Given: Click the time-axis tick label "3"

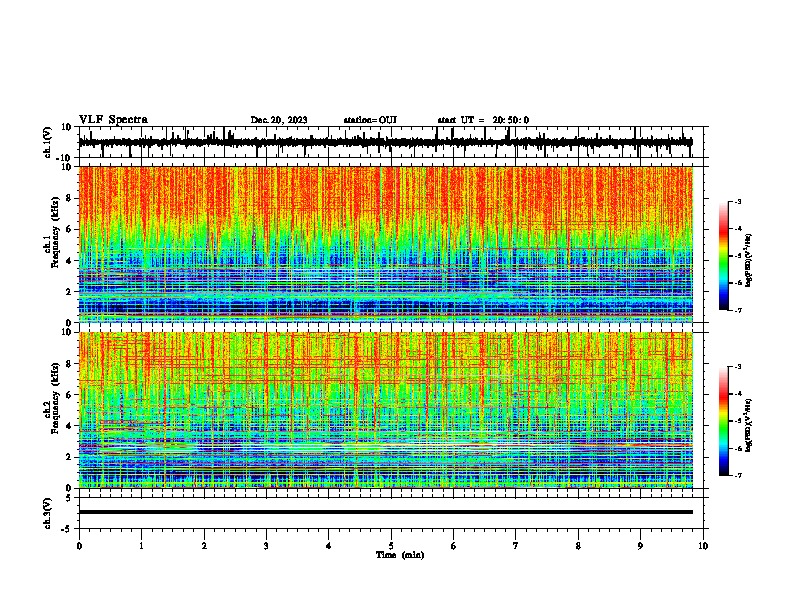Looking at the screenshot, I should coord(266,546).
